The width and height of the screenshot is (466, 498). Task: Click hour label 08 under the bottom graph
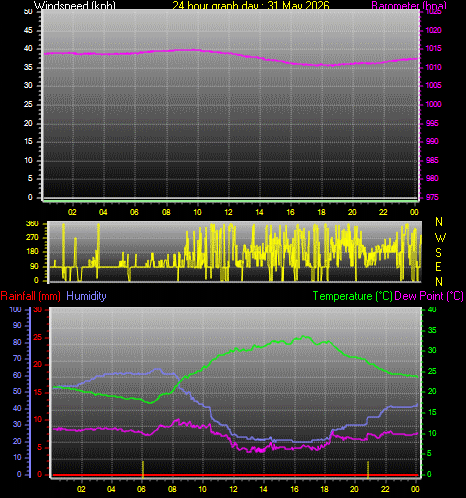pyautogui.click(x=172, y=489)
